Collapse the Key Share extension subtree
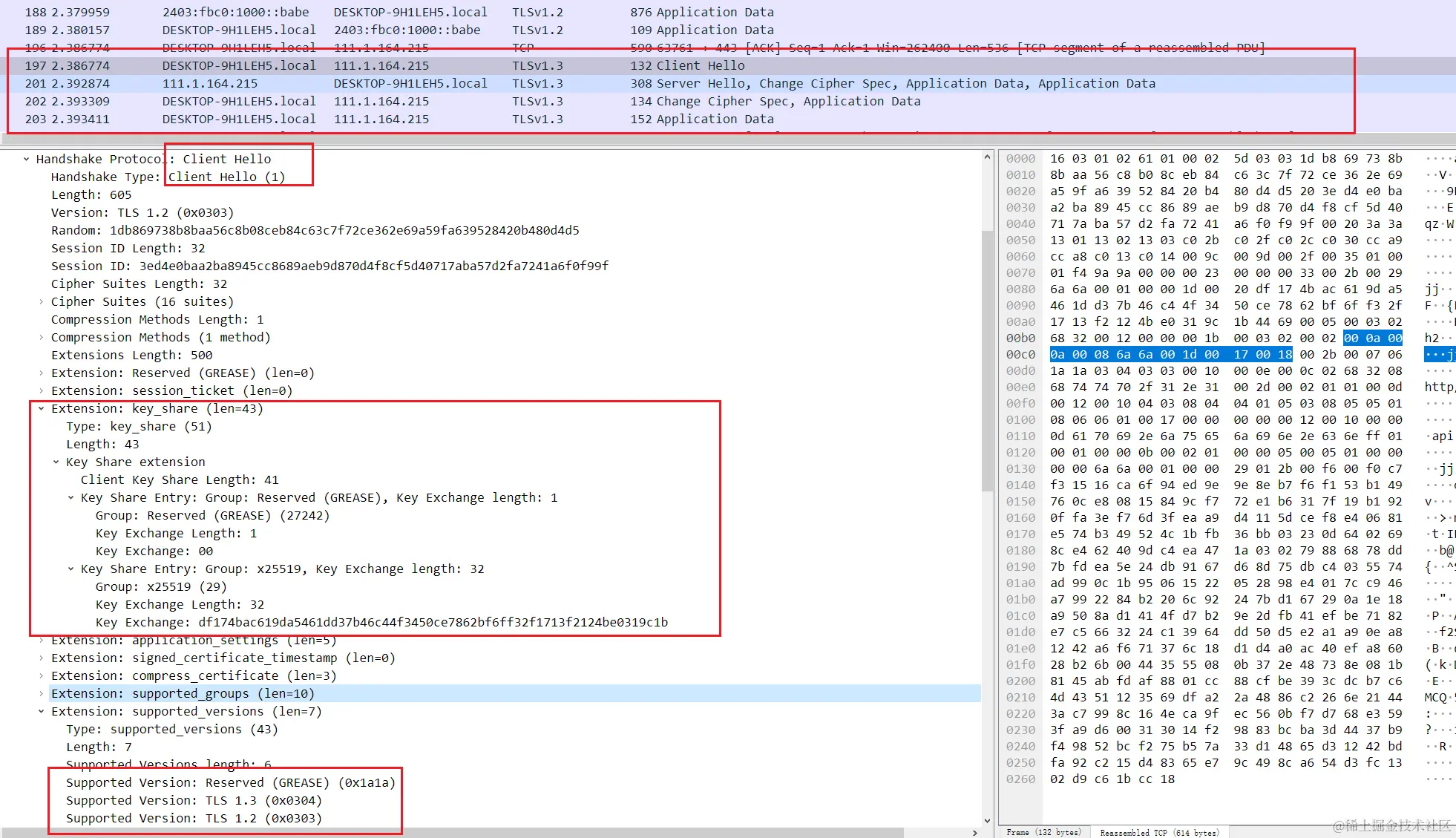Screen dimensions: 1456x838 pos(56,462)
